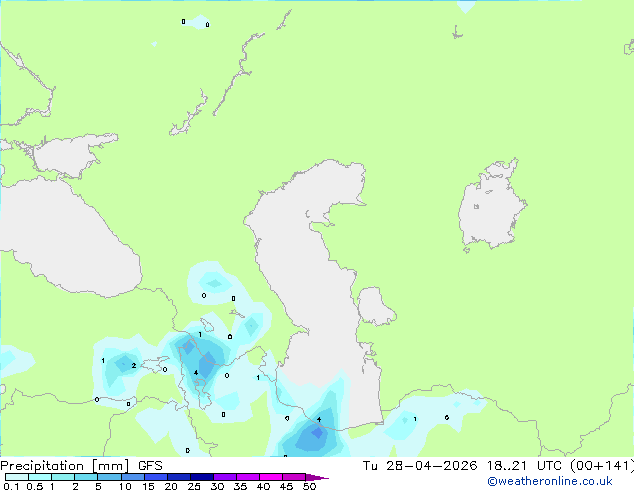Pick the 0.5–1 mm legend color swatch
Screen dimensions: 634x490
coord(40,477)
